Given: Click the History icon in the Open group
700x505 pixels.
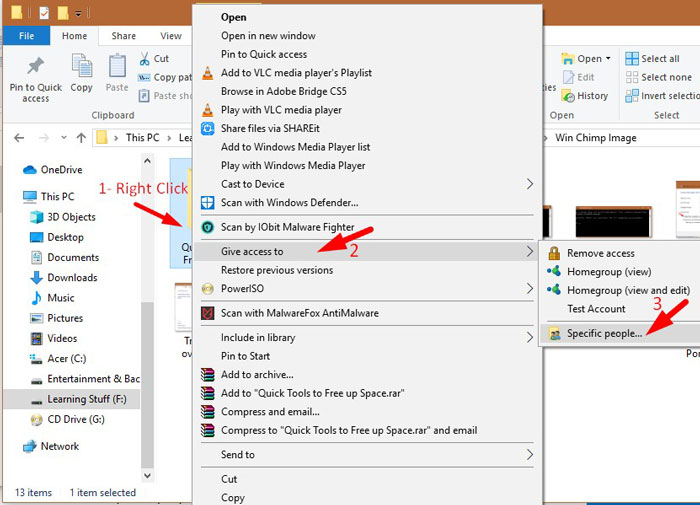Looking at the screenshot, I should pos(568,96).
